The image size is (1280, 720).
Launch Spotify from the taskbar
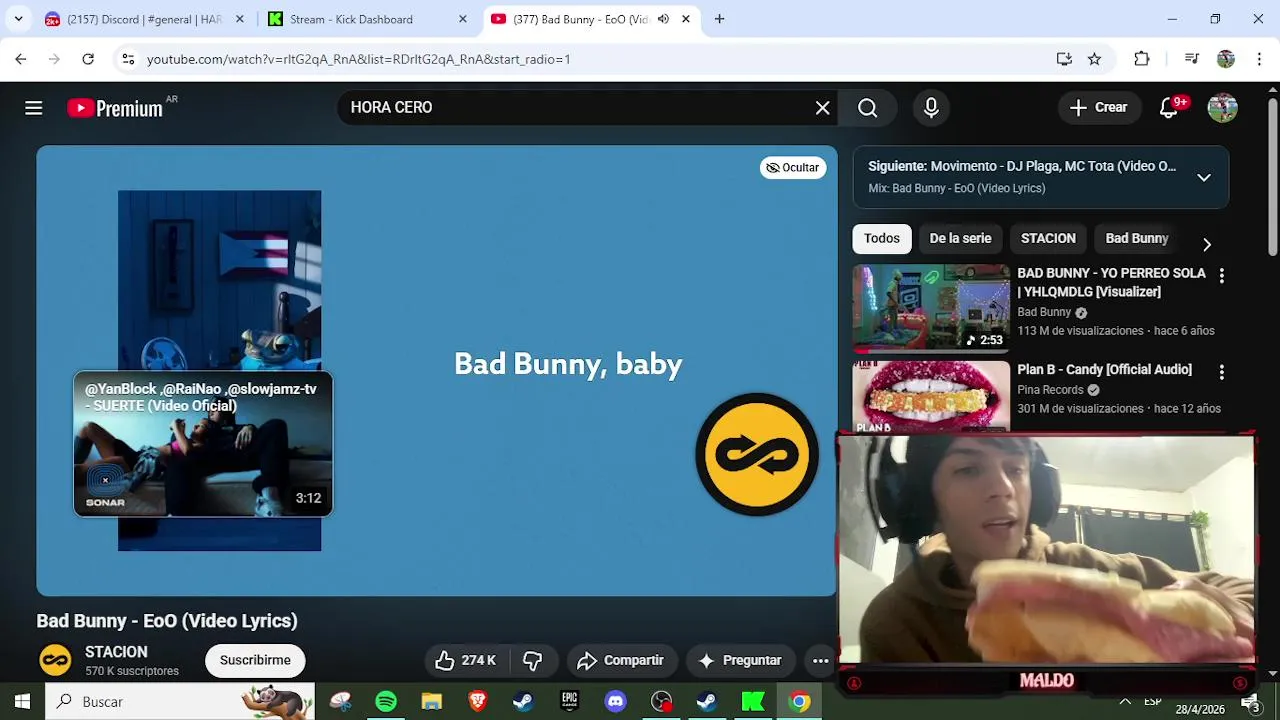pos(386,702)
